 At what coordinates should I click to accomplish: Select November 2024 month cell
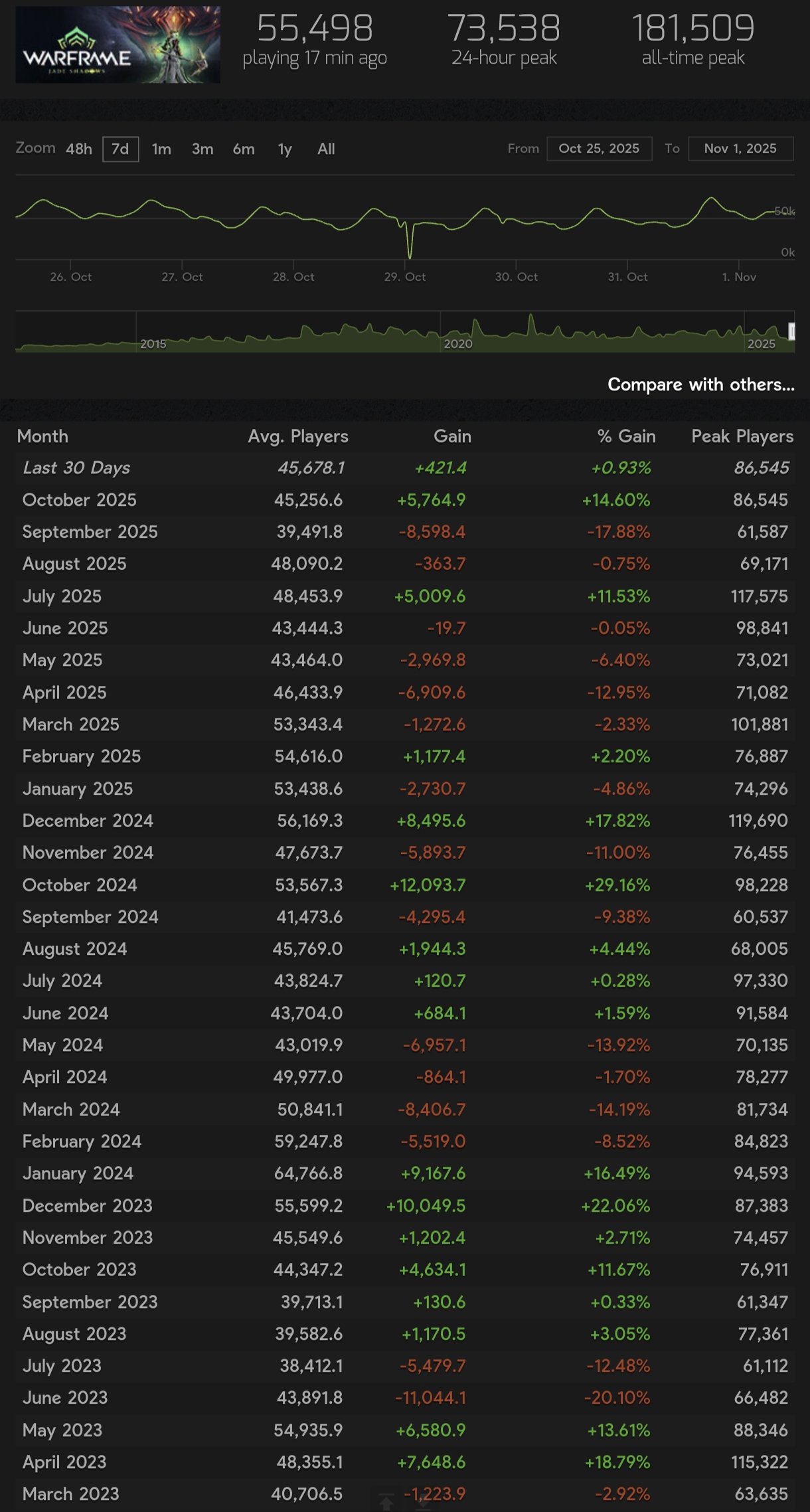coord(88,853)
